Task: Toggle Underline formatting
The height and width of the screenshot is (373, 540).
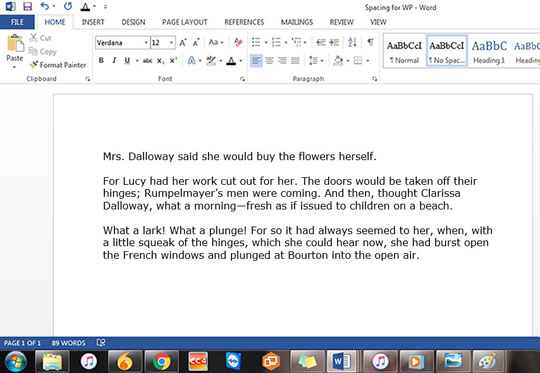Action: 127,61
